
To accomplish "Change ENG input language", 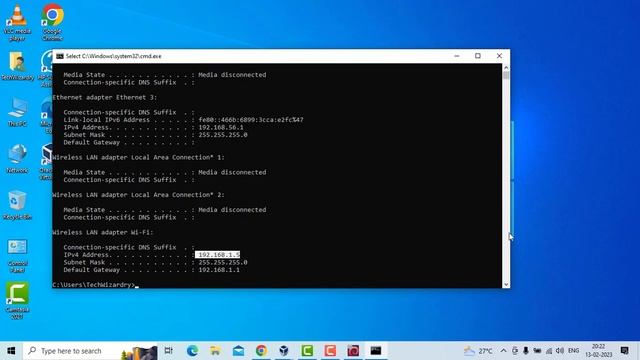I will coord(573,351).
